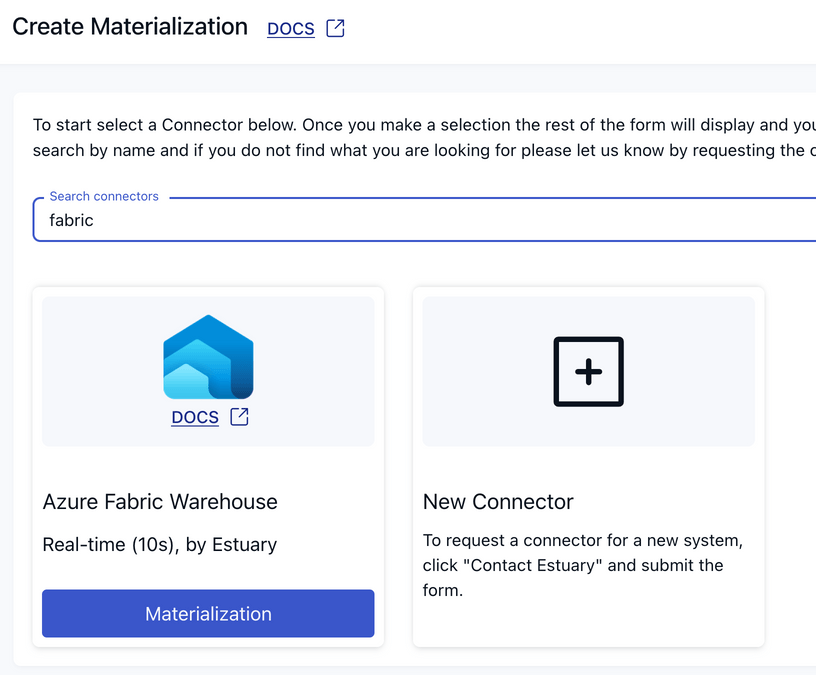Click external-link icon beside the header DOCS
816x675 pixels.
pos(336,29)
